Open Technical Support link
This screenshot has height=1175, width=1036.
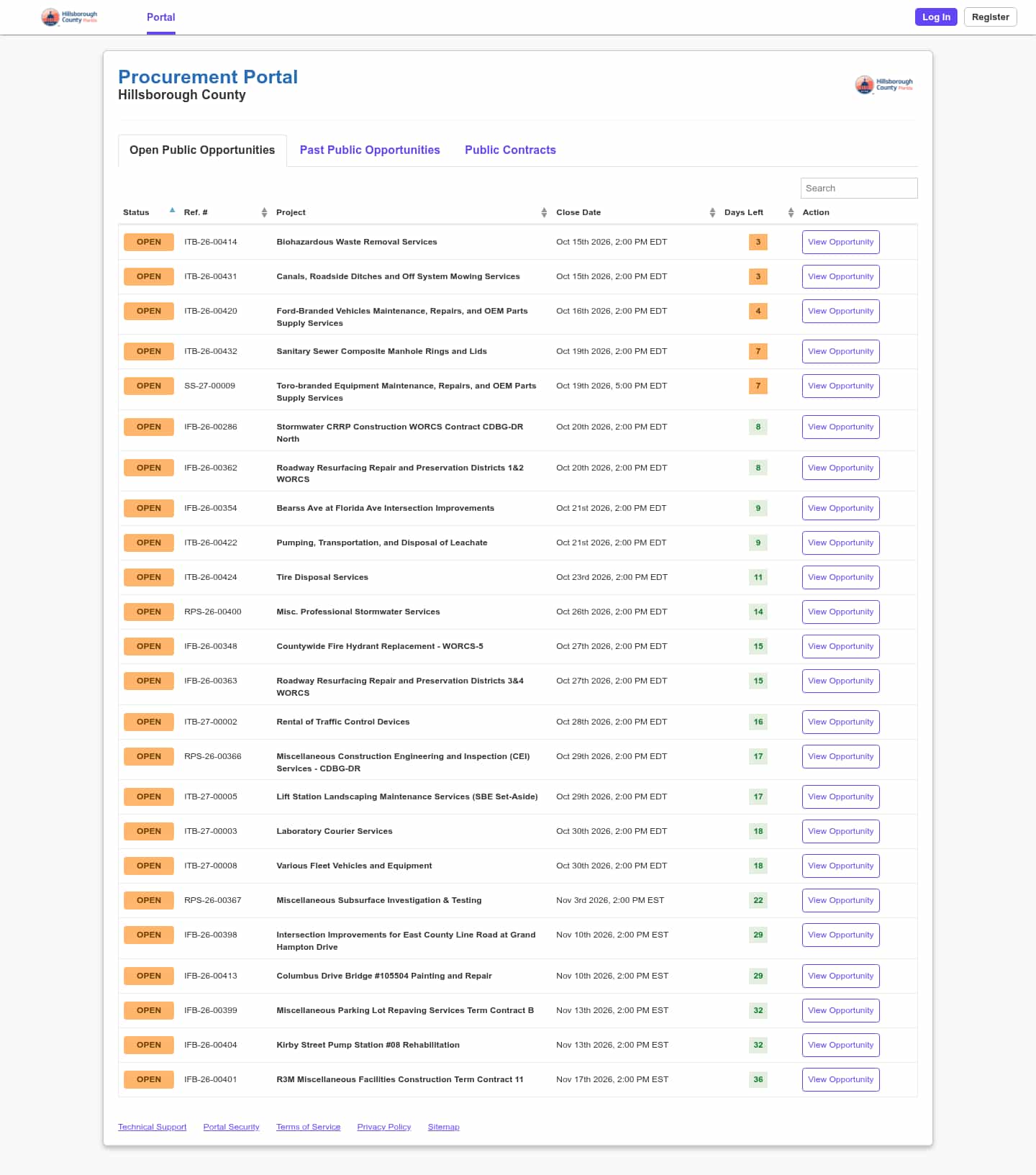[x=152, y=1127]
